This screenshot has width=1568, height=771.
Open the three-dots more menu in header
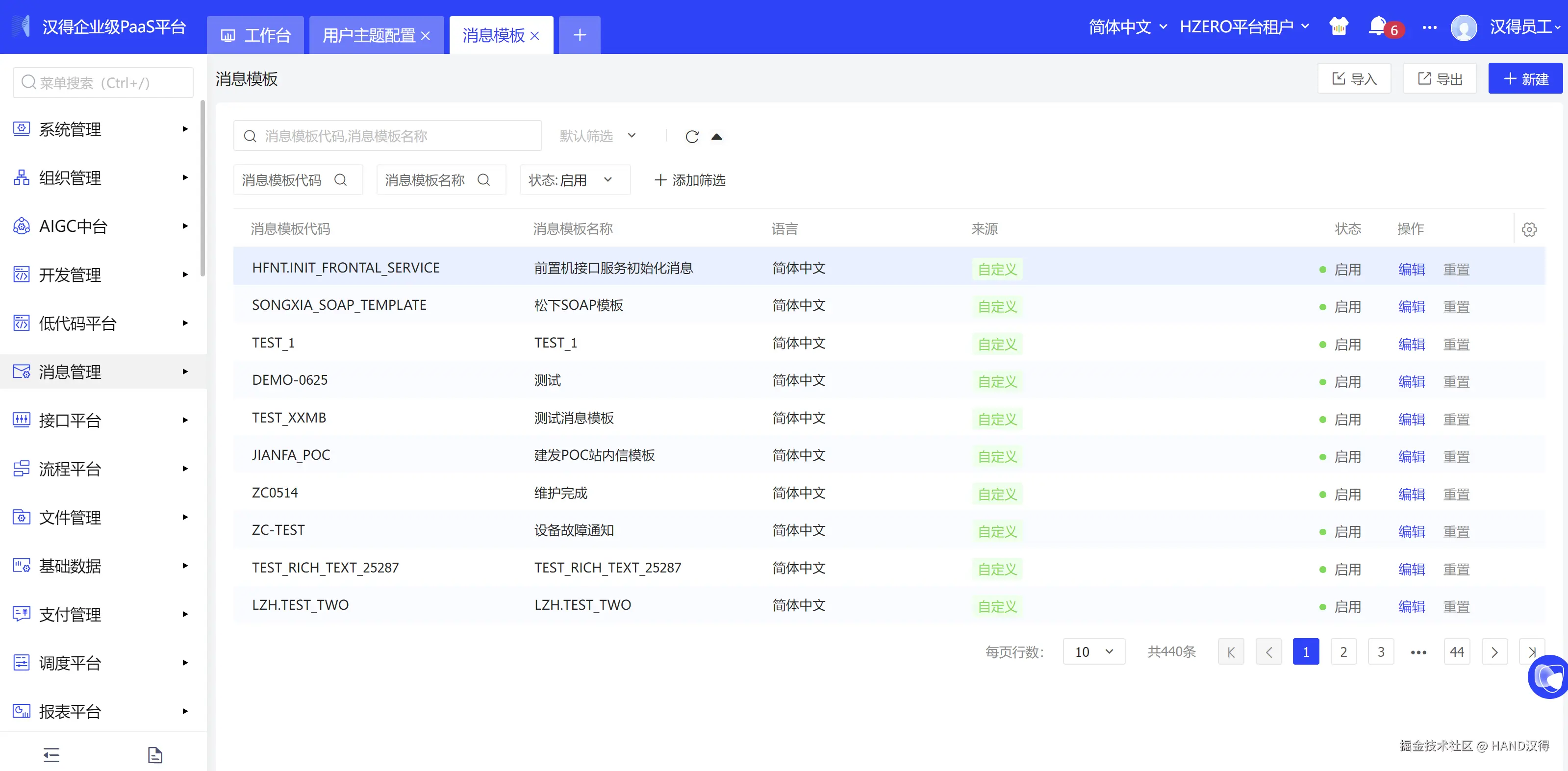(x=1429, y=27)
